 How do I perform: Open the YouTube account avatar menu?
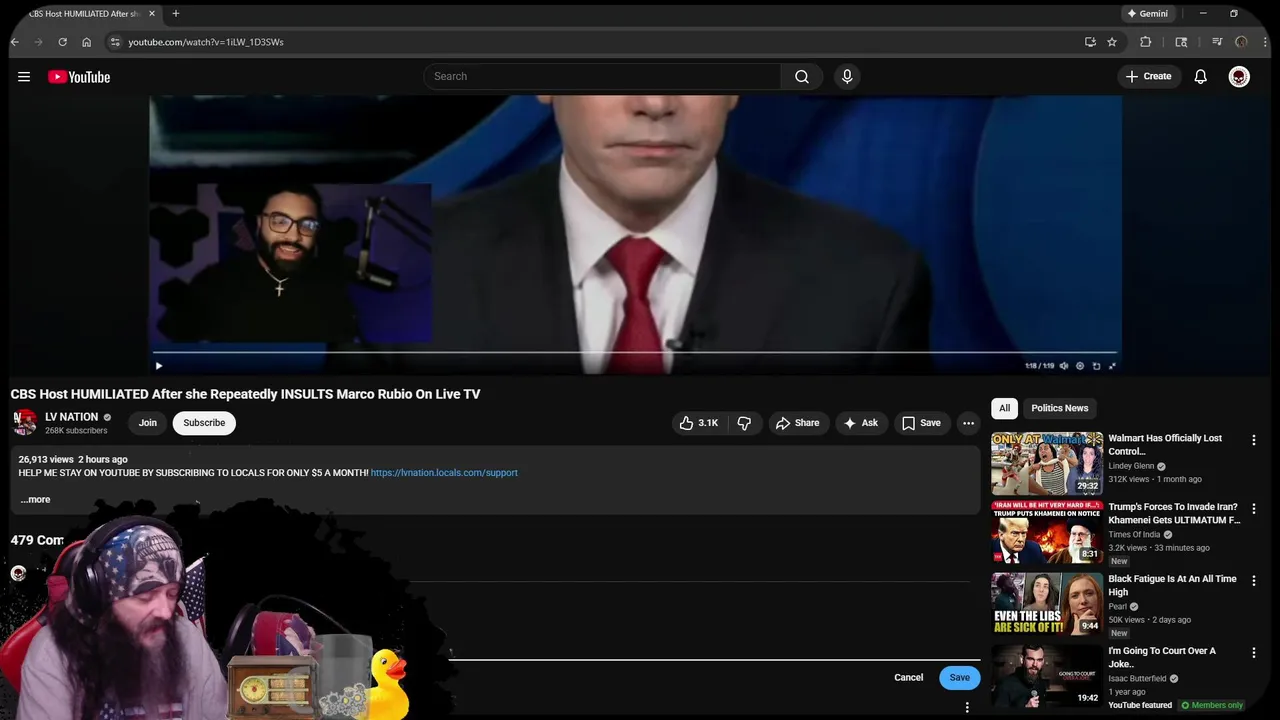tap(1239, 77)
